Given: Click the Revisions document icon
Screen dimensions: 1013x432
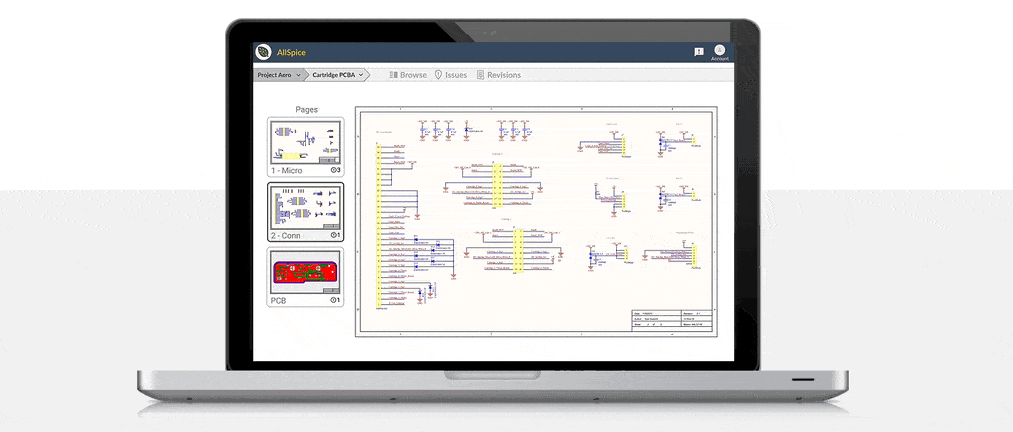Looking at the screenshot, I should (x=481, y=75).
